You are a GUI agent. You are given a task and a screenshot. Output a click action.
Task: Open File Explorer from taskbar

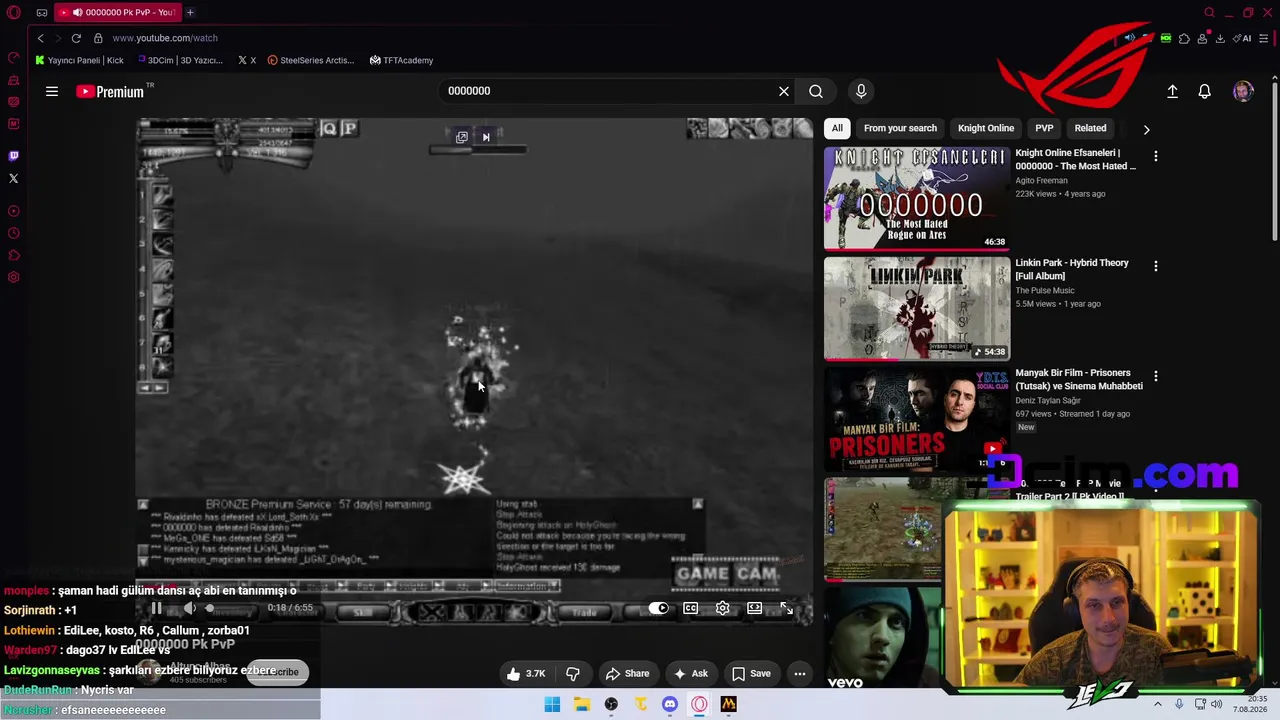[582, 704]
